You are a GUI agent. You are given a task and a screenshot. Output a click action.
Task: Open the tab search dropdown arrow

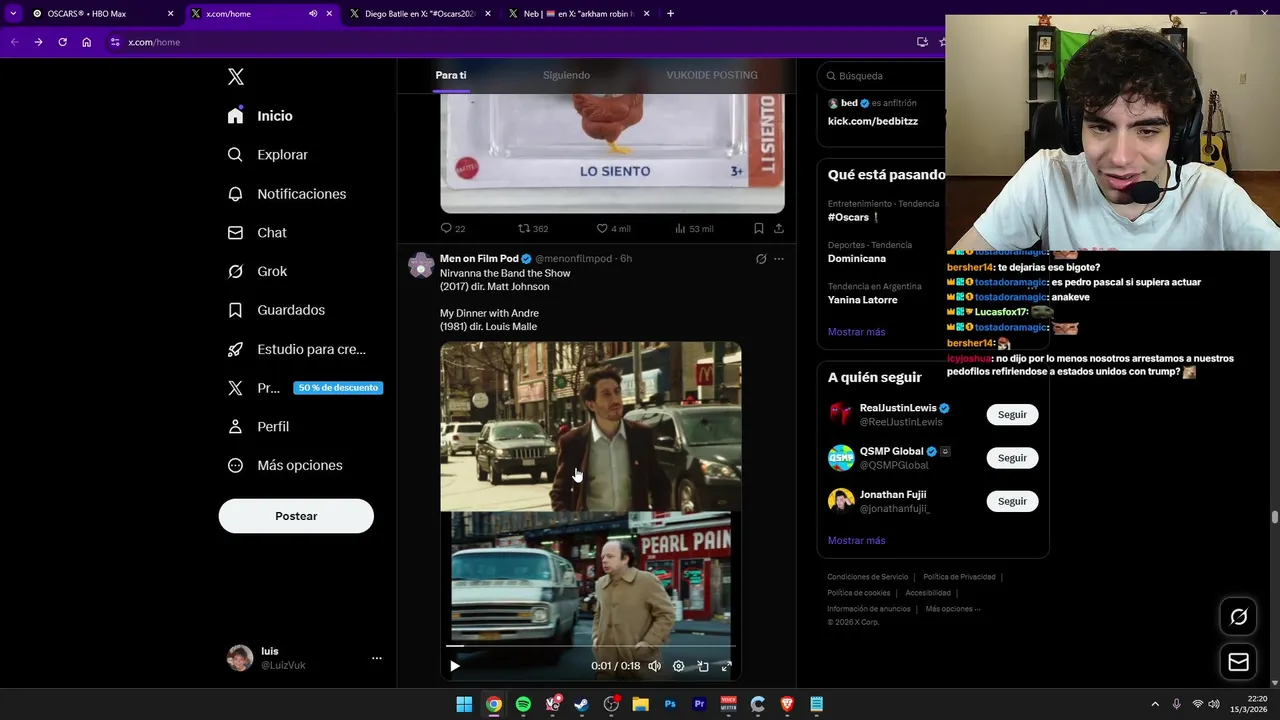click(x=13, y=14)
